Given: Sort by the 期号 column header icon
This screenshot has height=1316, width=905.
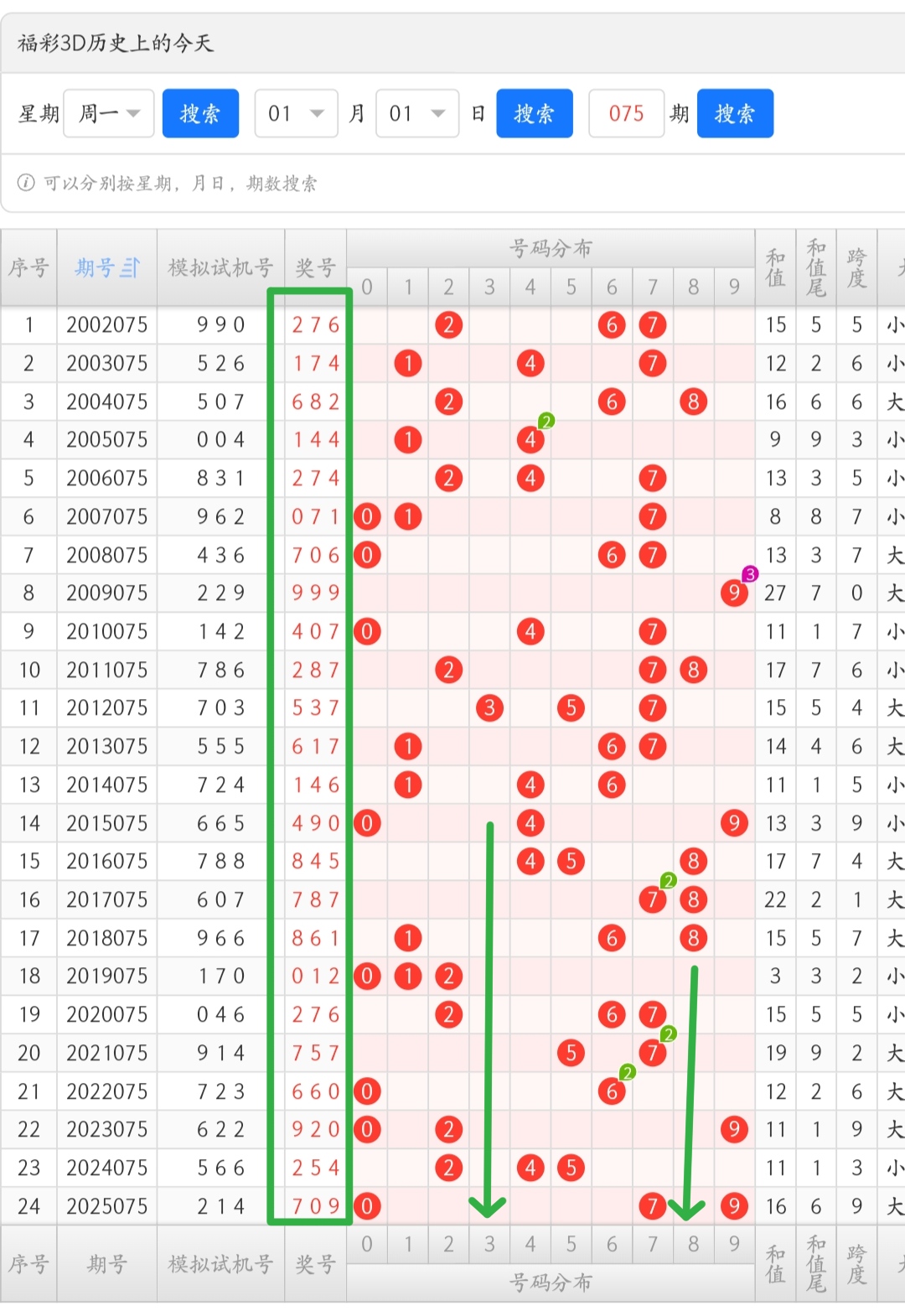Looking at the screenshot, I should click(x=129, y=267).
